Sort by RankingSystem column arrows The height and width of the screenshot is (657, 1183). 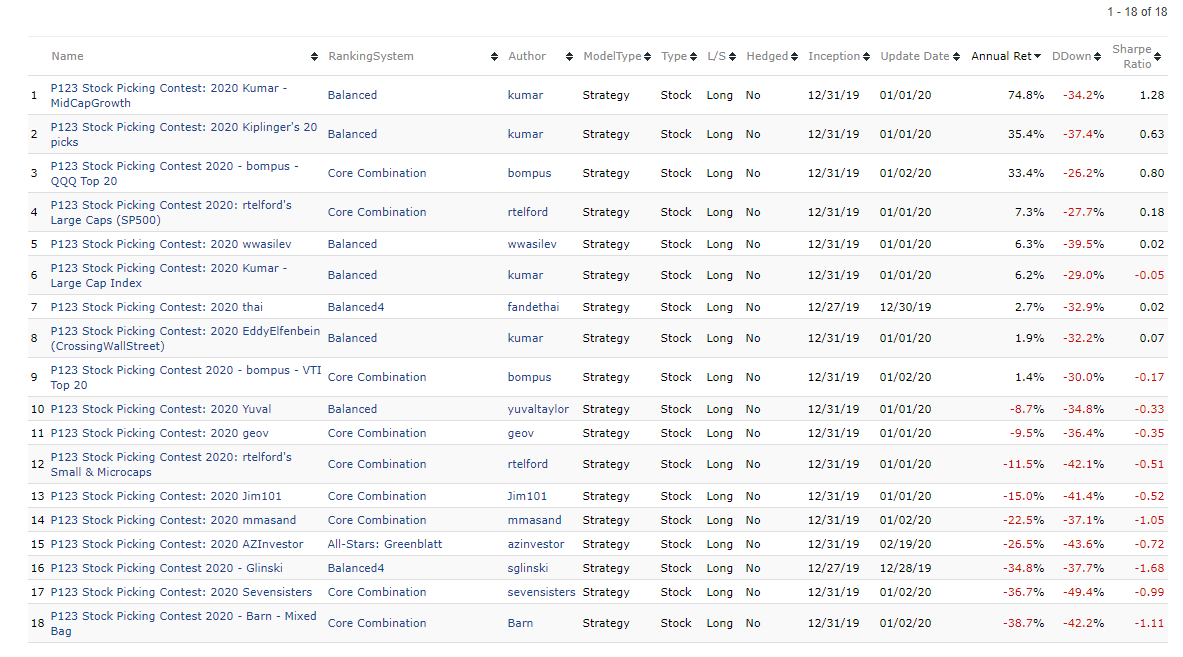(x=494, y=57)
